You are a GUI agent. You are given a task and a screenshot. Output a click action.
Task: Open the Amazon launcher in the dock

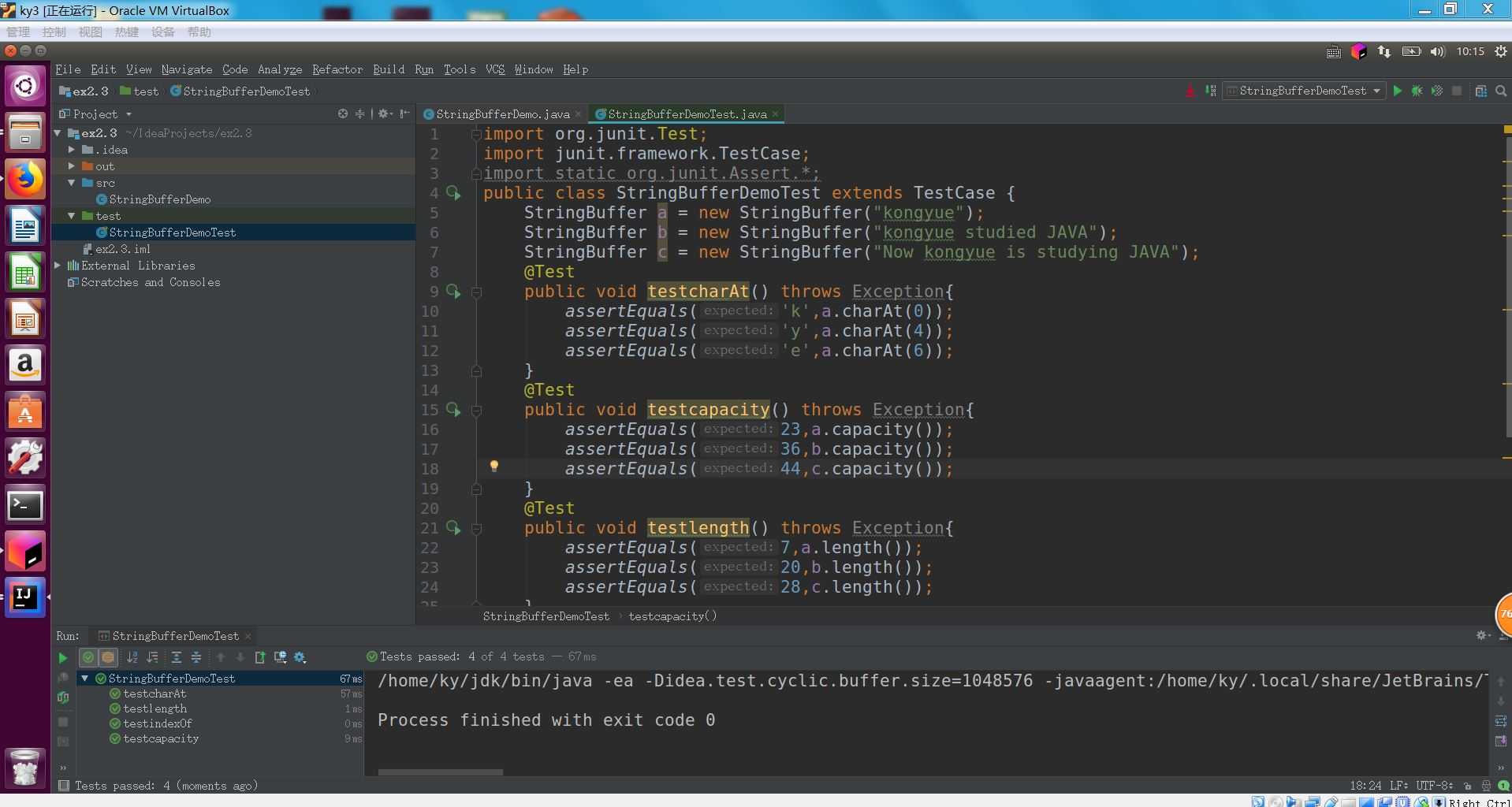pyautogui.click(x=25, y=365)
